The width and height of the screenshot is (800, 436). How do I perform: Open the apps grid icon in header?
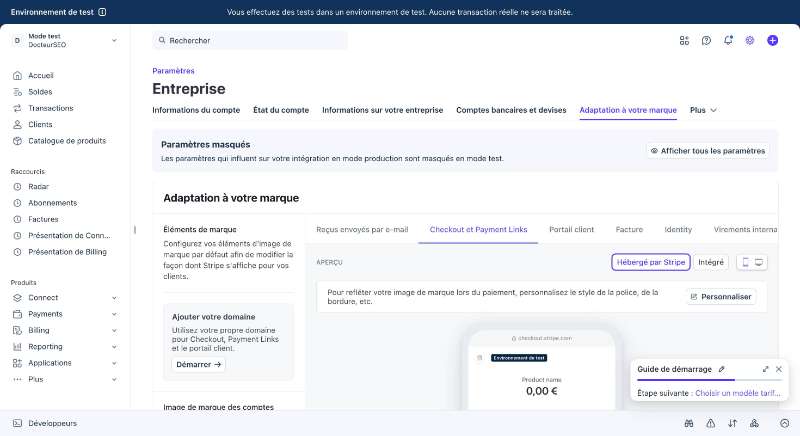(x=684, y=40)
